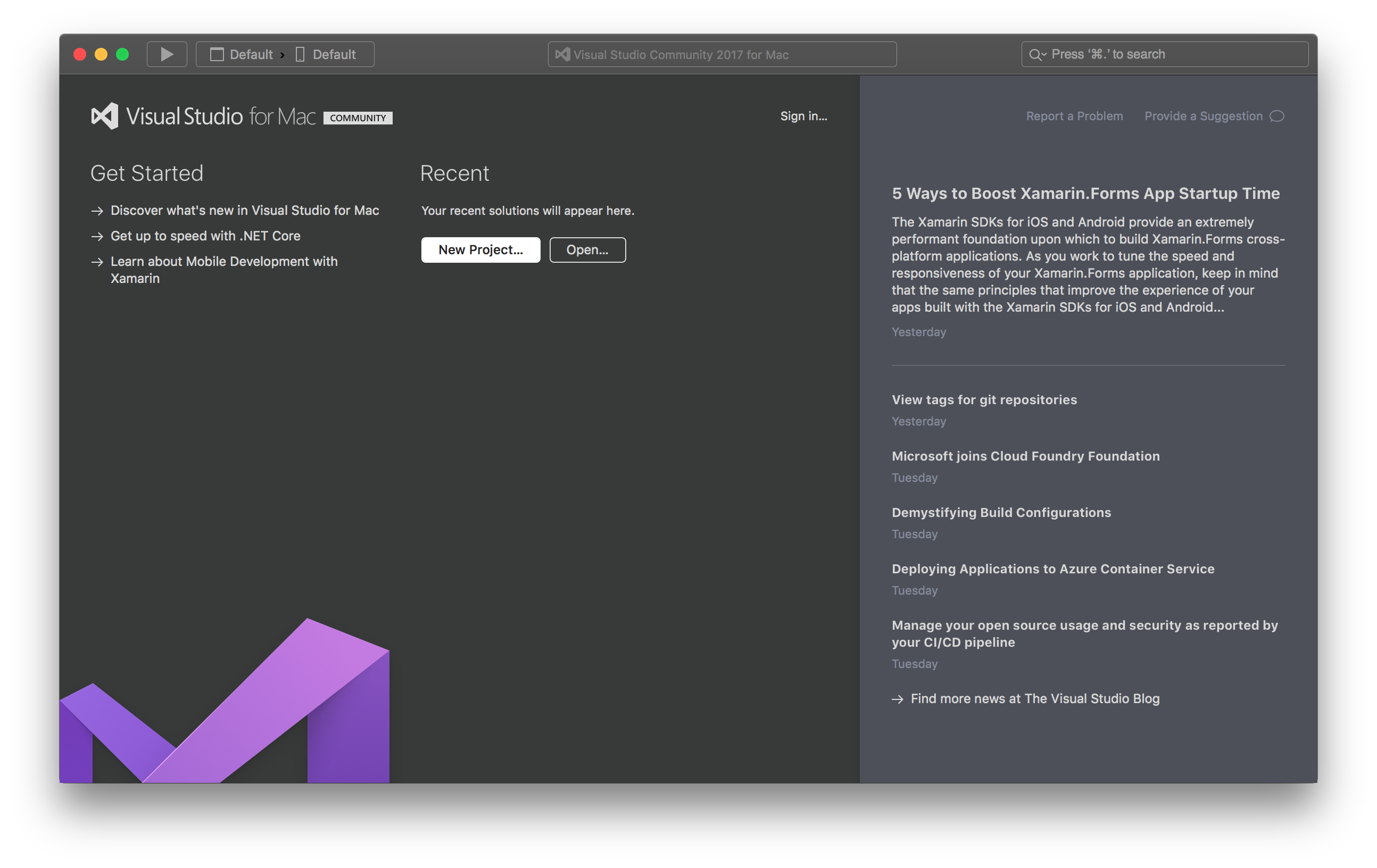Screen dimensions: 1377x868
Task: Click the arrow icon before Discover what's new
Action: pyautogui.click(x=97, y=211)
